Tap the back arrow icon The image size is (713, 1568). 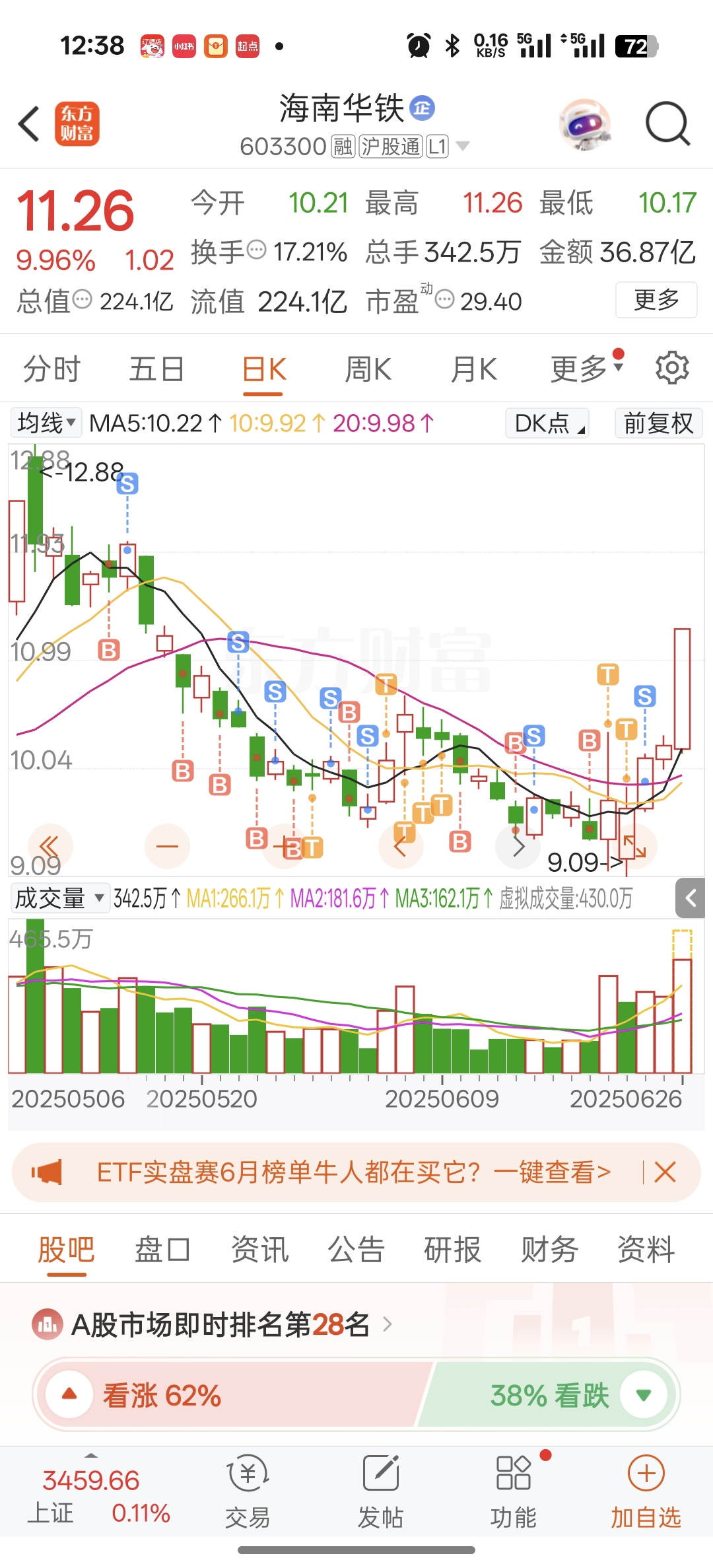29,124
